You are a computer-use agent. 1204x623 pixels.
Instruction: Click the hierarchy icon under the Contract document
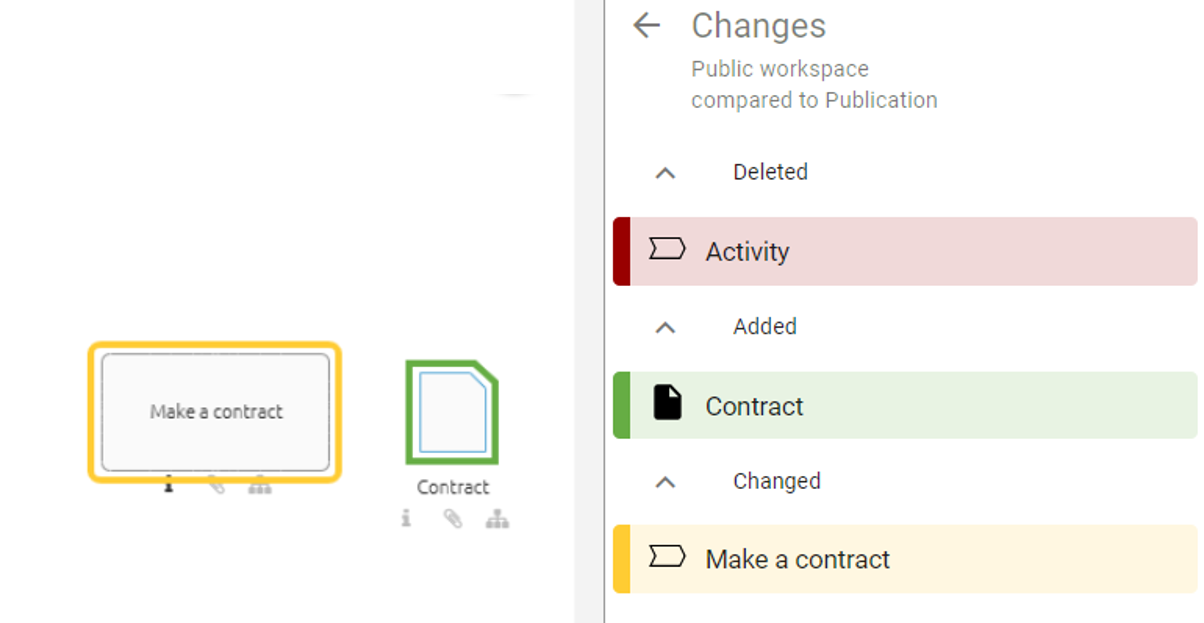tap(497, 518)
